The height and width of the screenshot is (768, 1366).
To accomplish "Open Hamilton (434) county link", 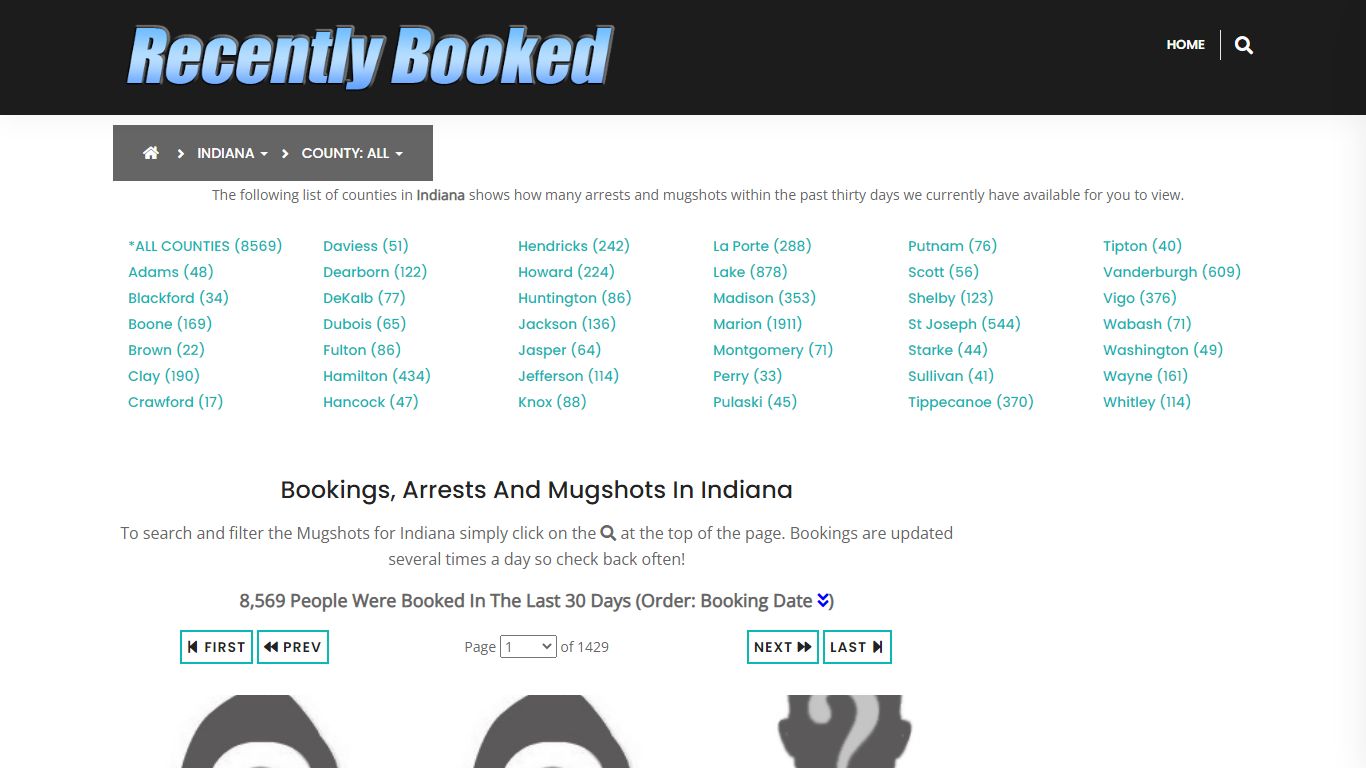I will pyautogui.click(x=377, y=376).
